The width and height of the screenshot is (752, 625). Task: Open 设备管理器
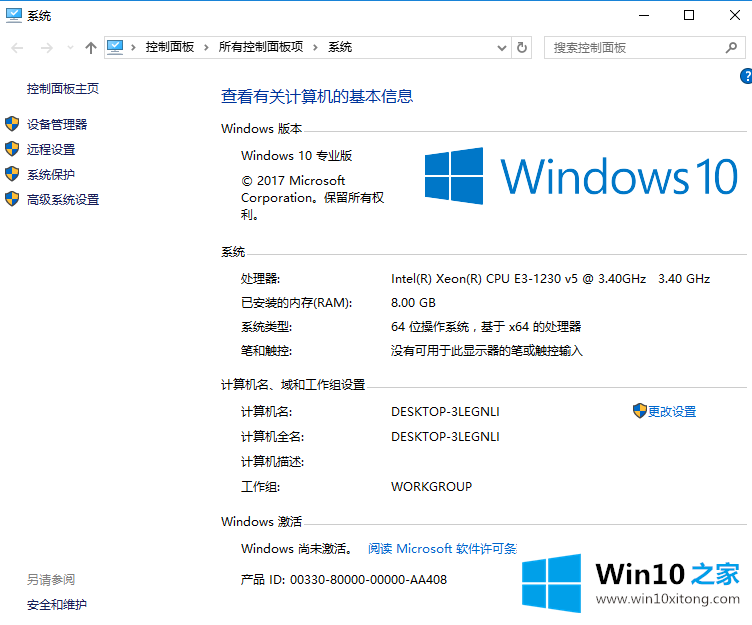(x=57, y=125)
